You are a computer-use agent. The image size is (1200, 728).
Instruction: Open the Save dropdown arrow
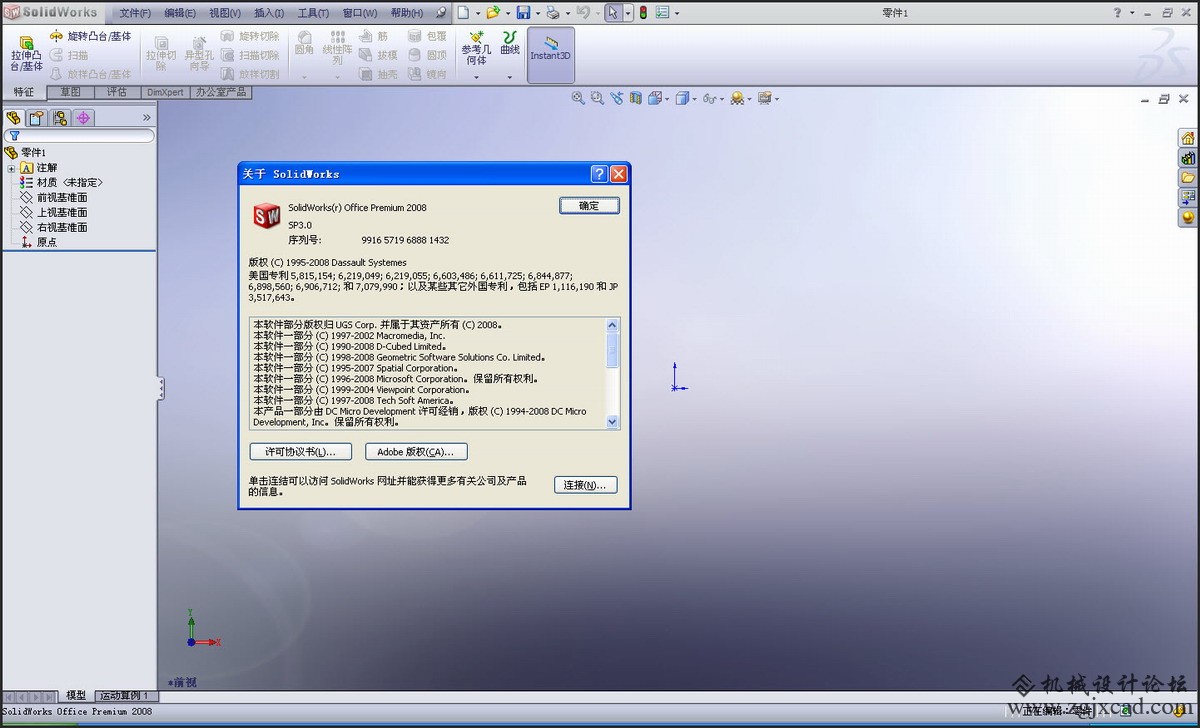[x=537, y=13]
